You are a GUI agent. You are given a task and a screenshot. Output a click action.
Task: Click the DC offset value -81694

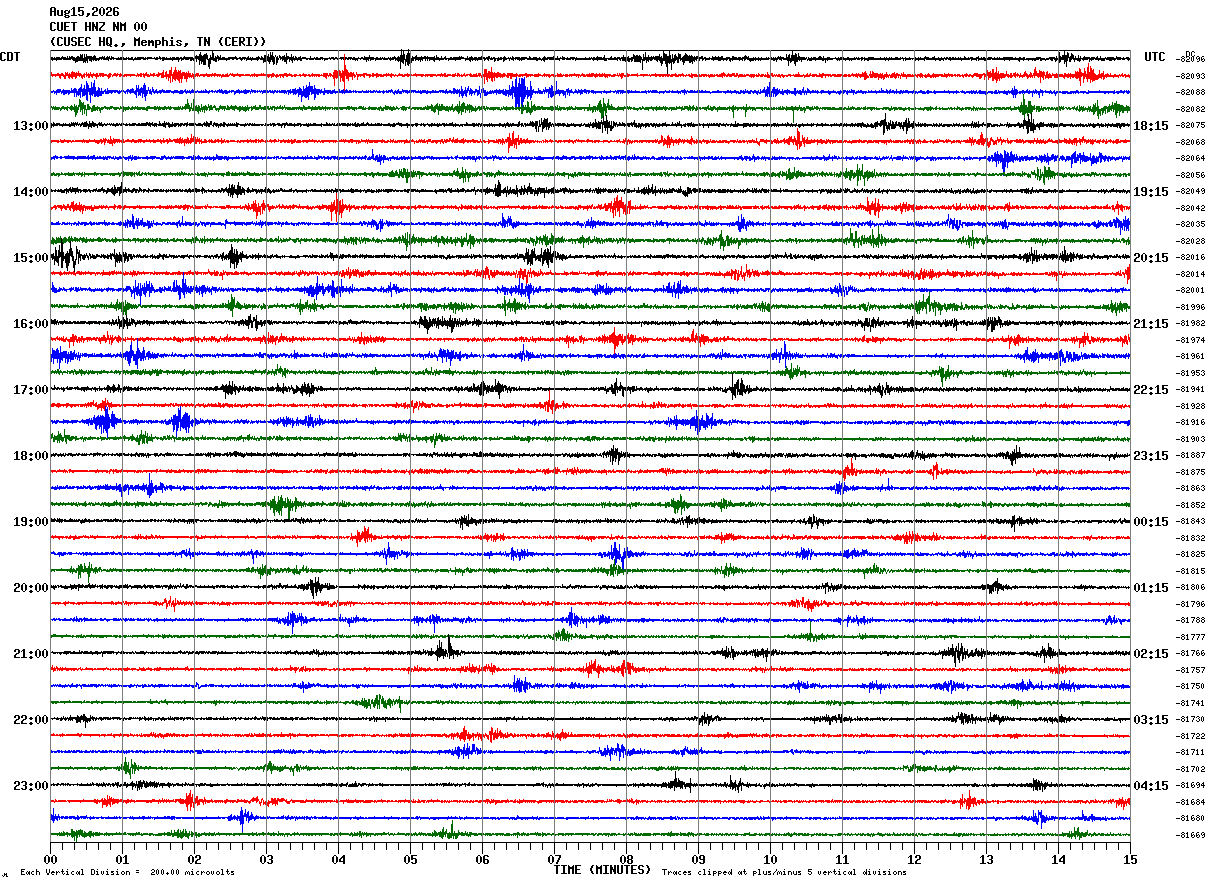(x=1191, y=785)
